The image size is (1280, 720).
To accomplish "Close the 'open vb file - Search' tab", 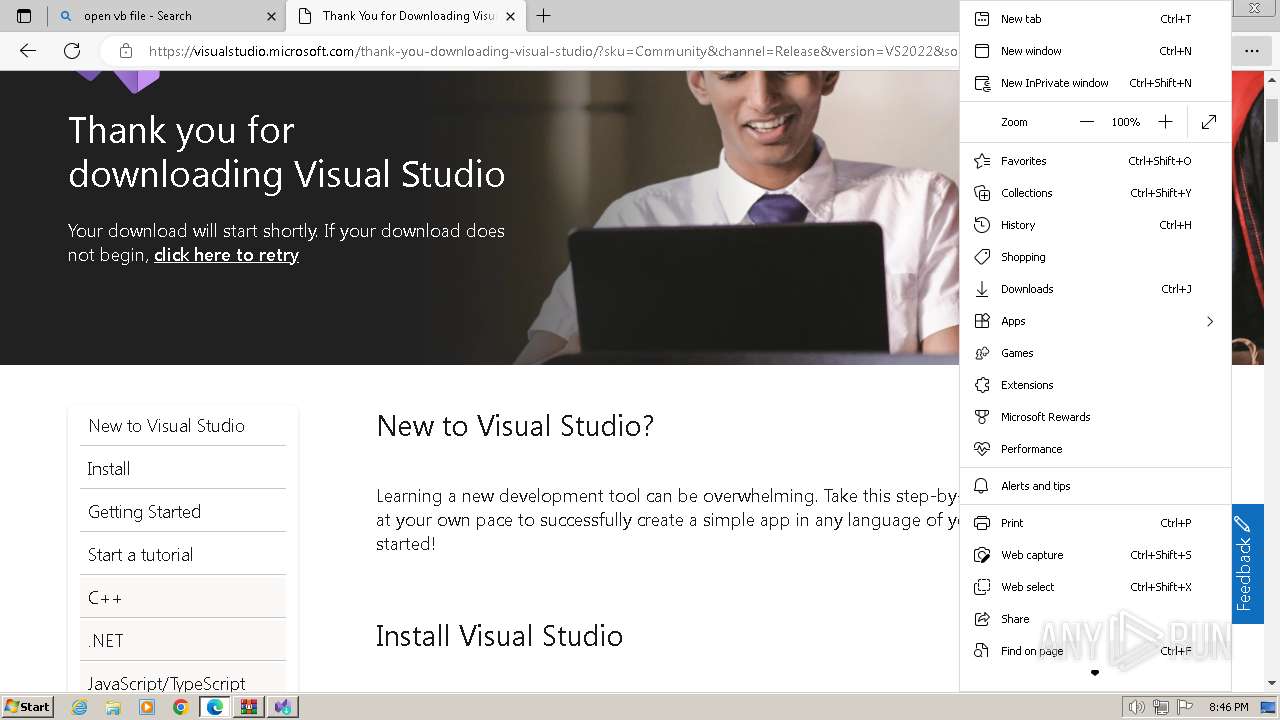I will point(271,16).
